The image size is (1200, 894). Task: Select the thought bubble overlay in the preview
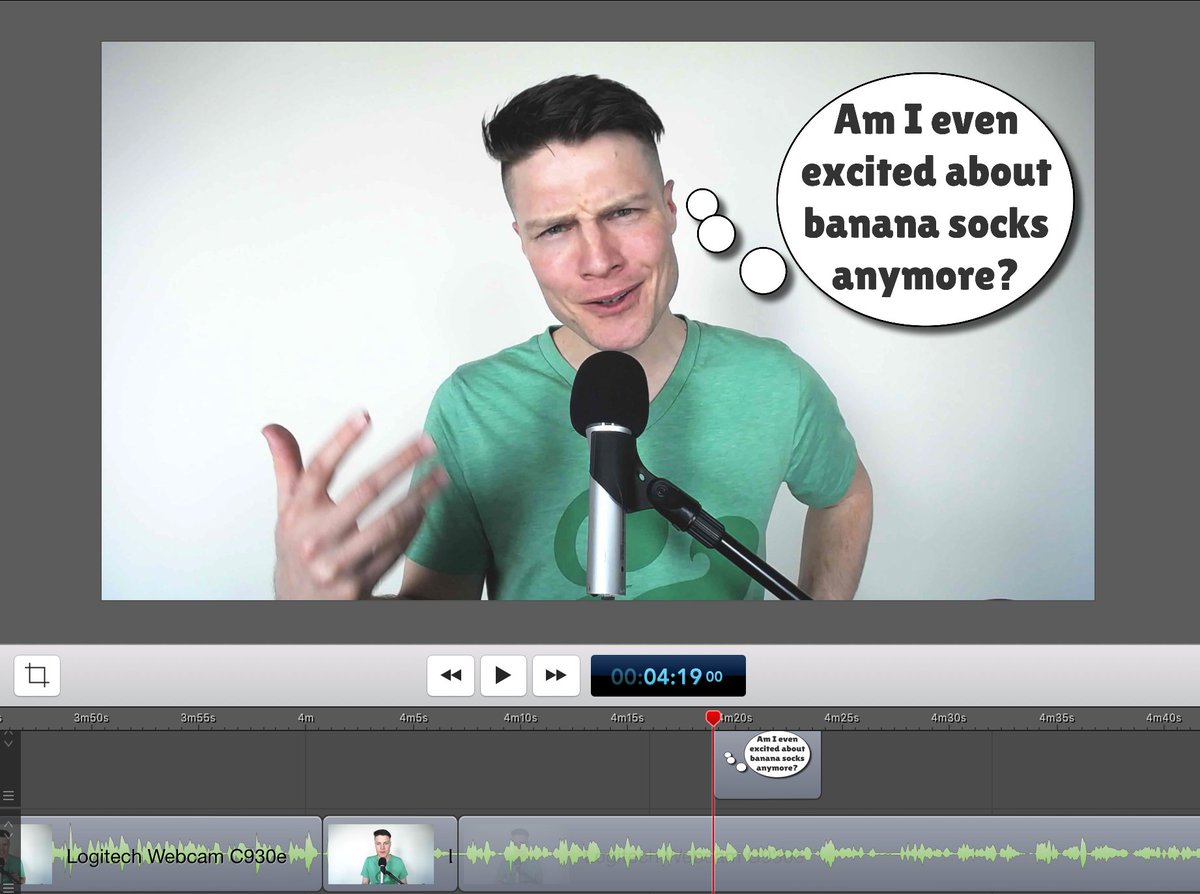[925, 198]
